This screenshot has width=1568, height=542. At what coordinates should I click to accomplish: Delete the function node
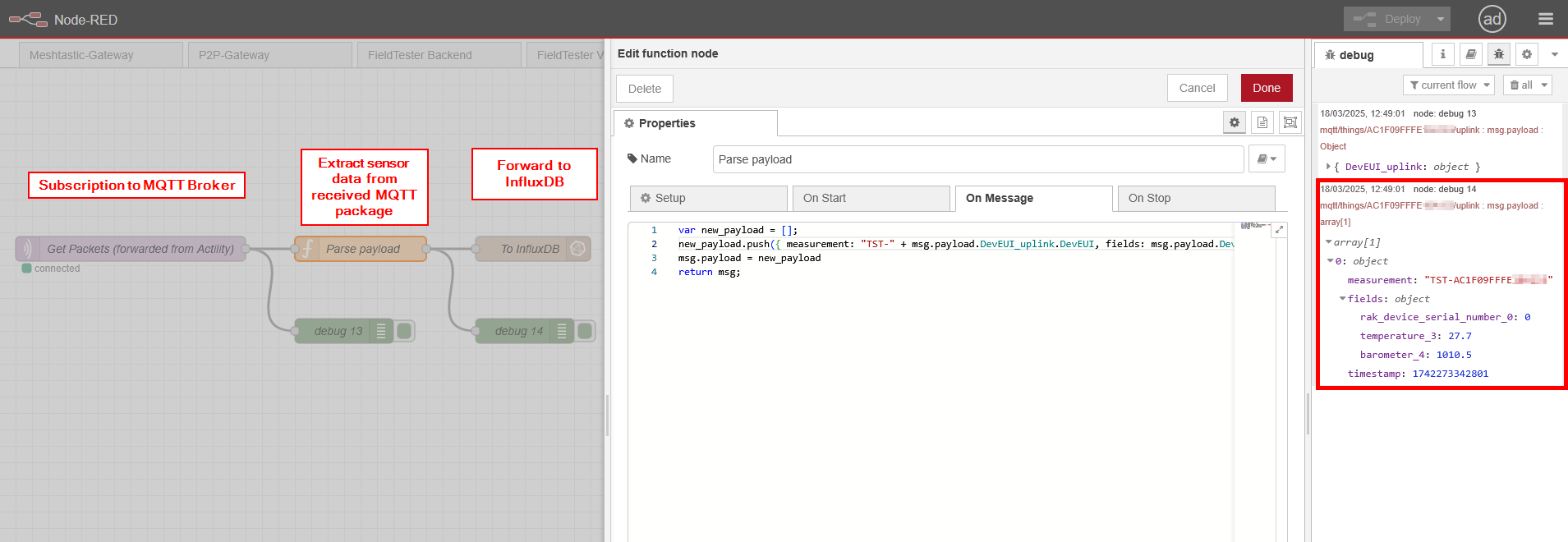click(645, 89)
